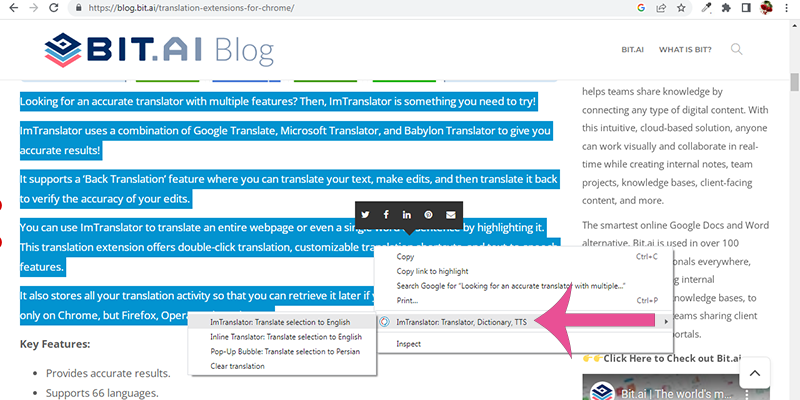This screenshot has height=400, width=800.
Task: Select Clear translation in submenu
Action: [238, 366]
